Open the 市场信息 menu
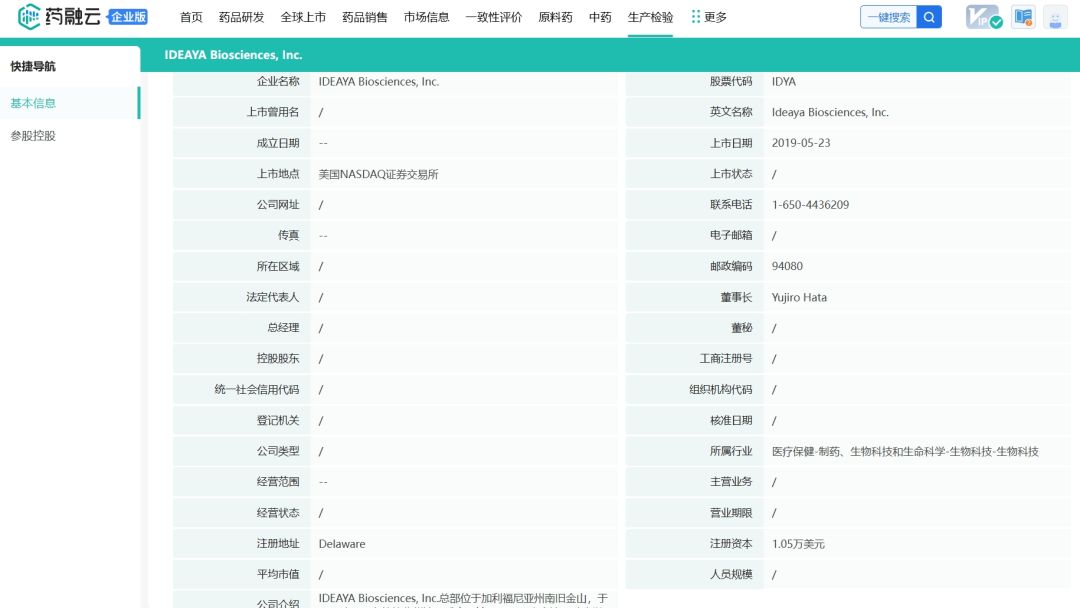The height and width of the screenshot is (608, 1080). point(426,17)
